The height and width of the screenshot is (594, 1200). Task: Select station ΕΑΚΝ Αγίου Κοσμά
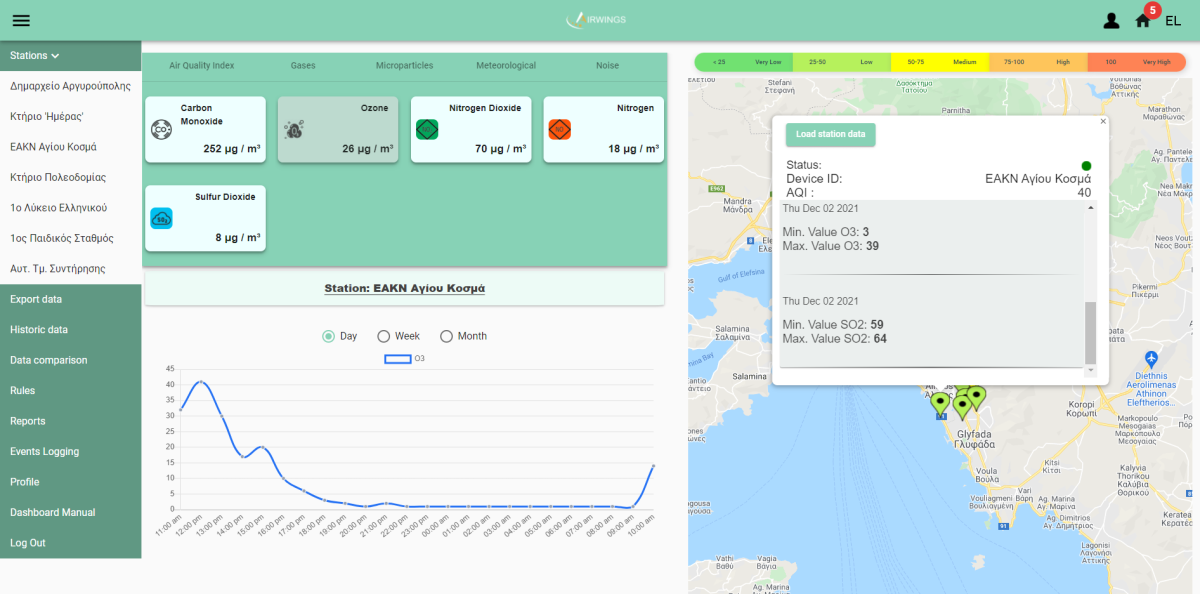pyautogui.click(x=70, y=147)
